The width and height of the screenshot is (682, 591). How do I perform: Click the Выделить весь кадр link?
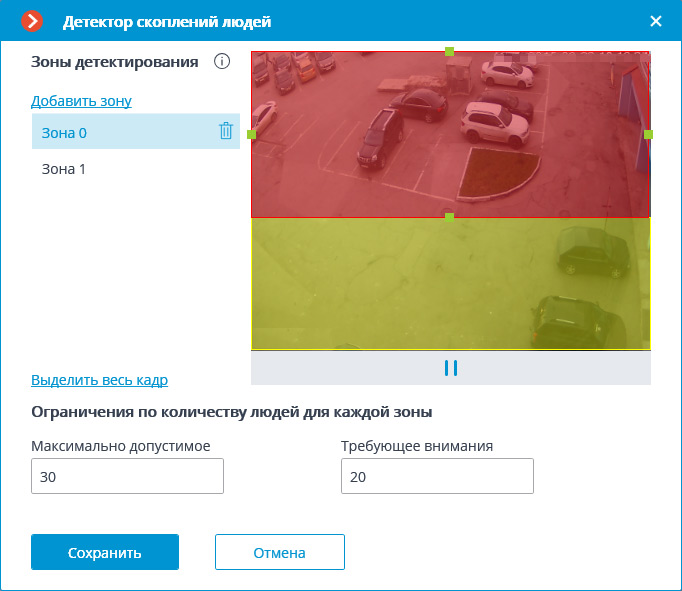coord(99,380)
